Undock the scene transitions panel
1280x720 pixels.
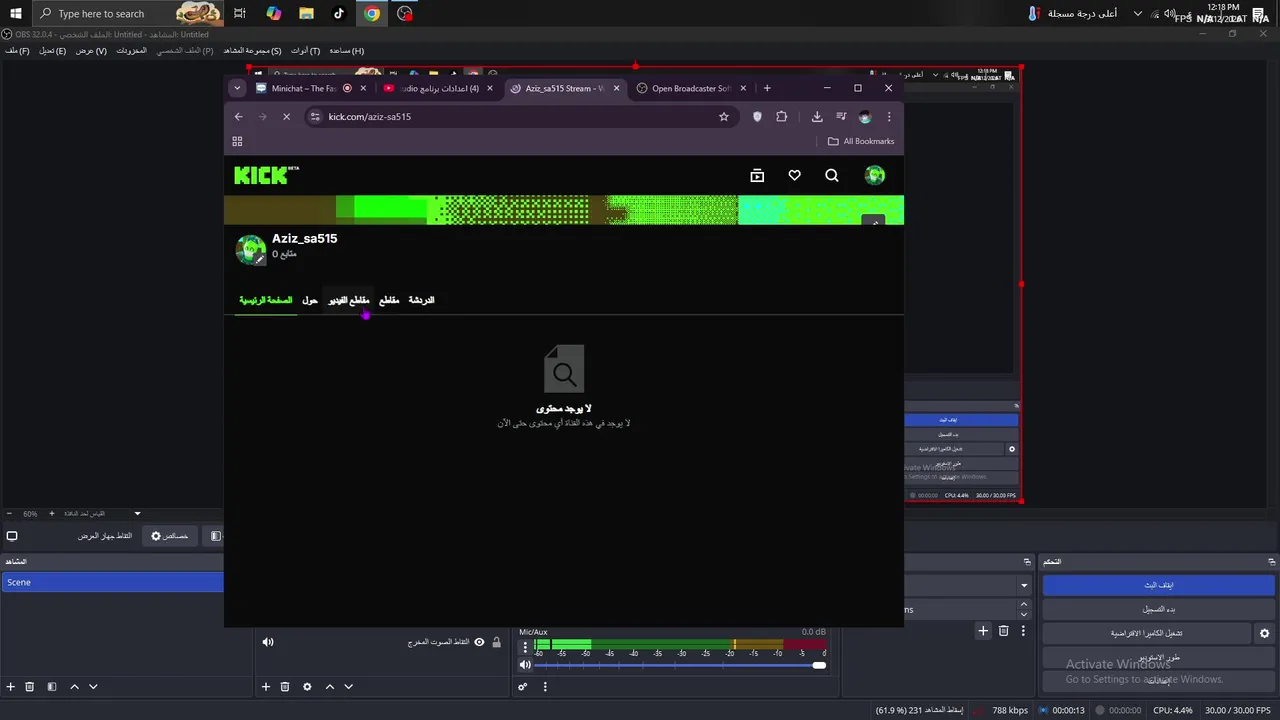1027,562
